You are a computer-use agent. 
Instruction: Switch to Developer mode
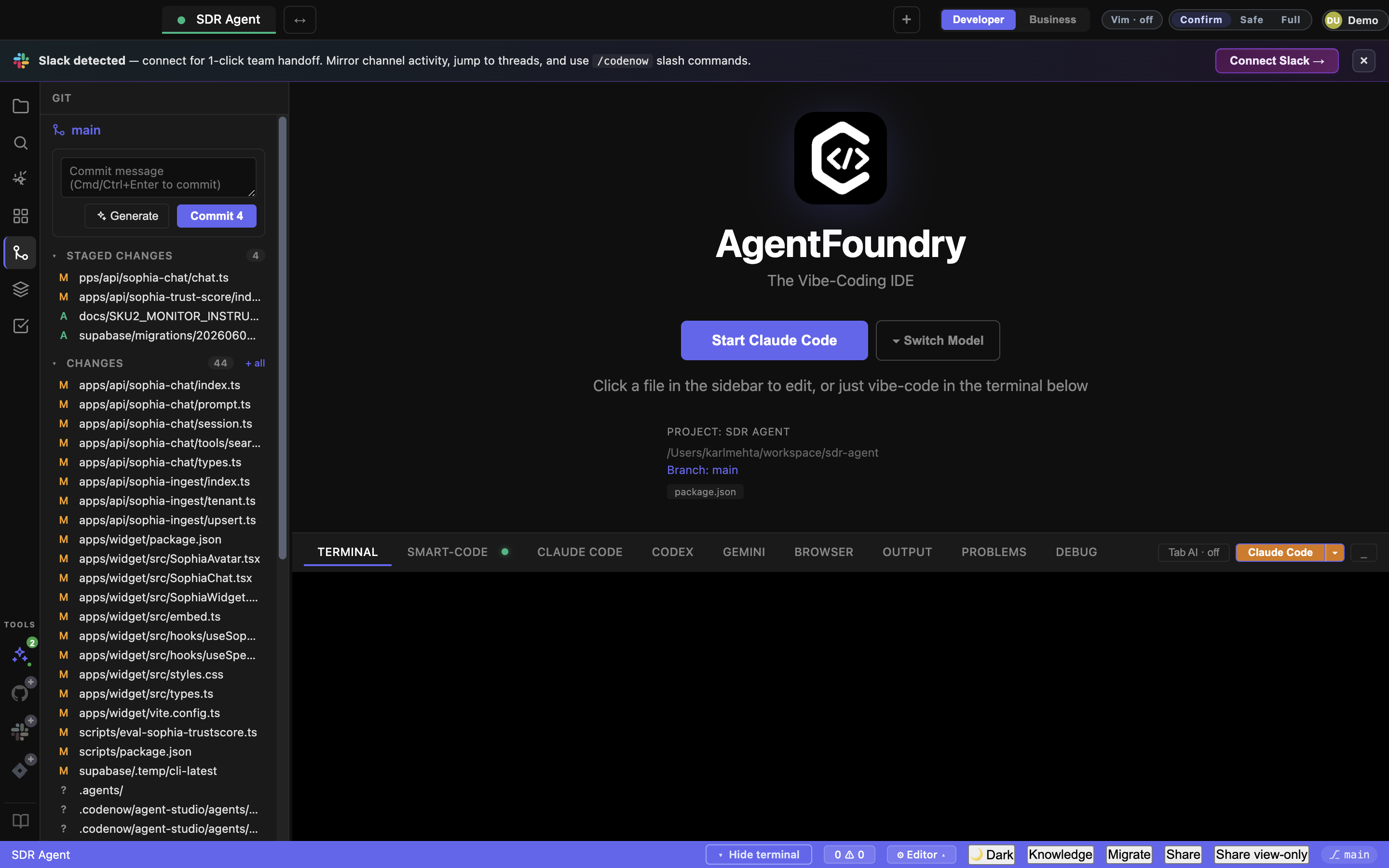click(x=978, y=19)
